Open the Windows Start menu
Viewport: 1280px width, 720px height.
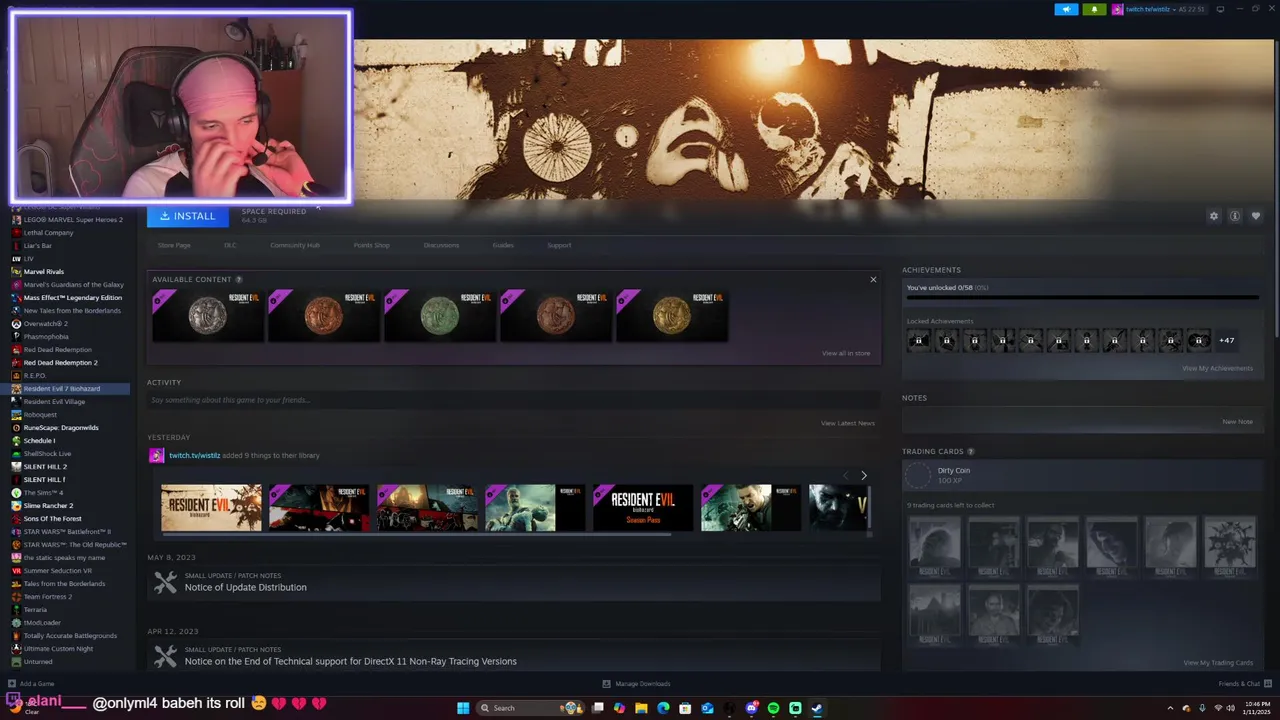coord(463,708)
